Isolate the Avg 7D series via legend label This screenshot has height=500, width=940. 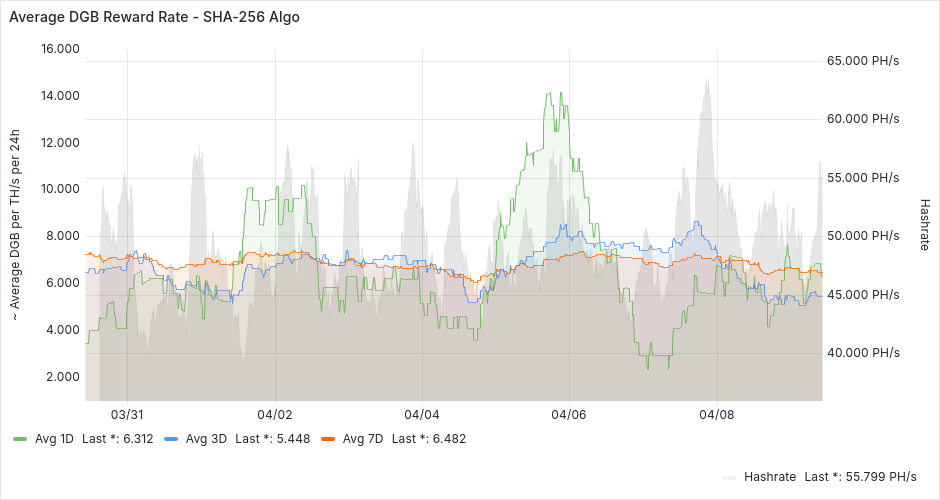coord(362,439)
